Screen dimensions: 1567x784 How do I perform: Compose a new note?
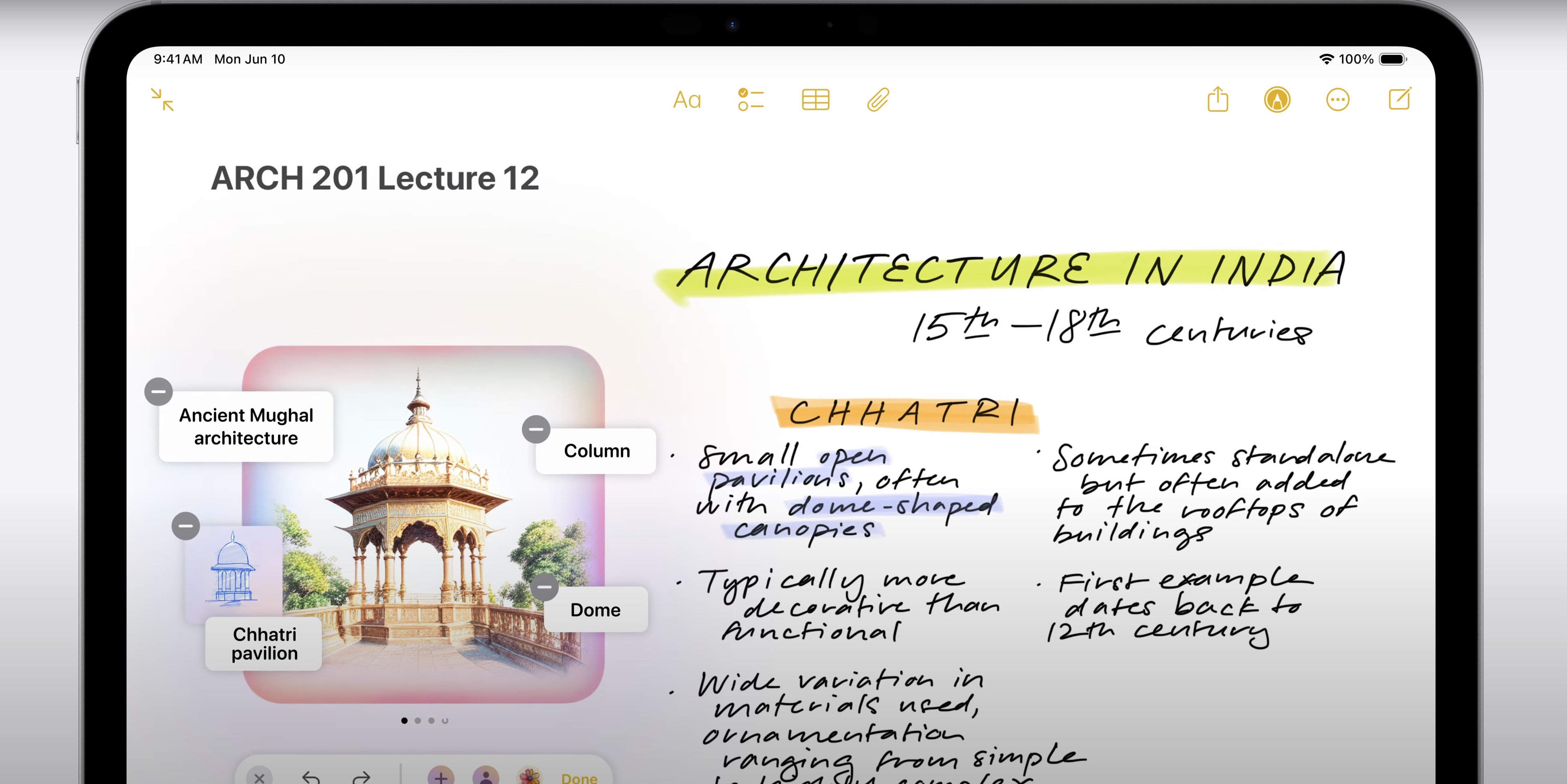coord(1399,99)
